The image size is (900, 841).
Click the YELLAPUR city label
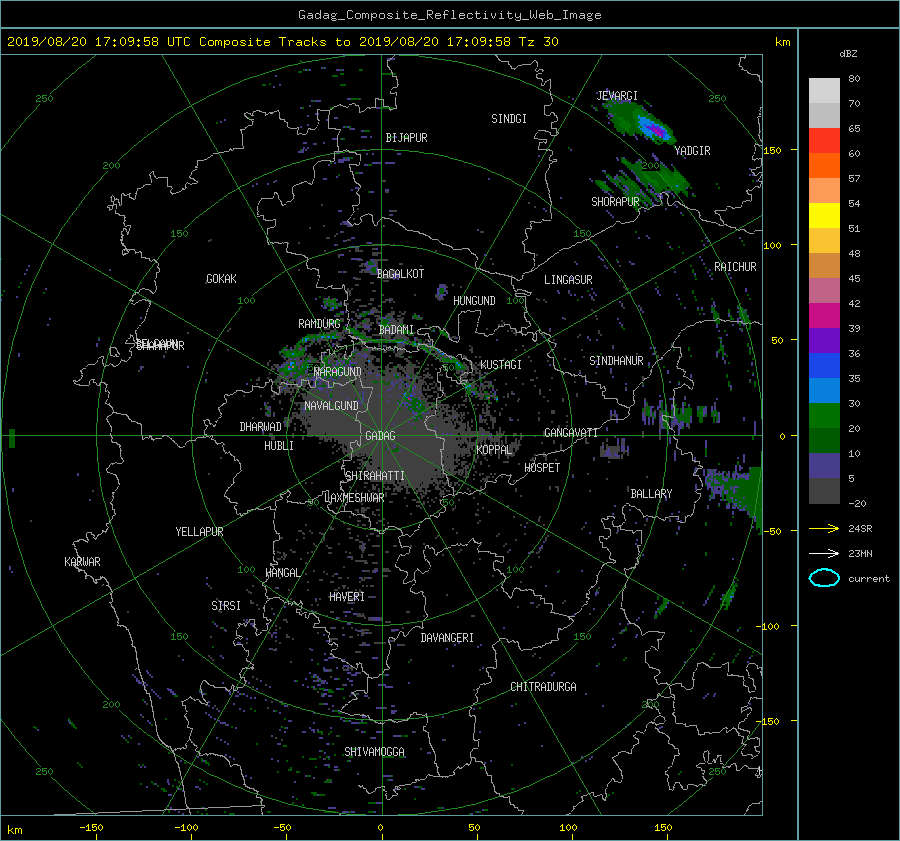tap(199, 532)
